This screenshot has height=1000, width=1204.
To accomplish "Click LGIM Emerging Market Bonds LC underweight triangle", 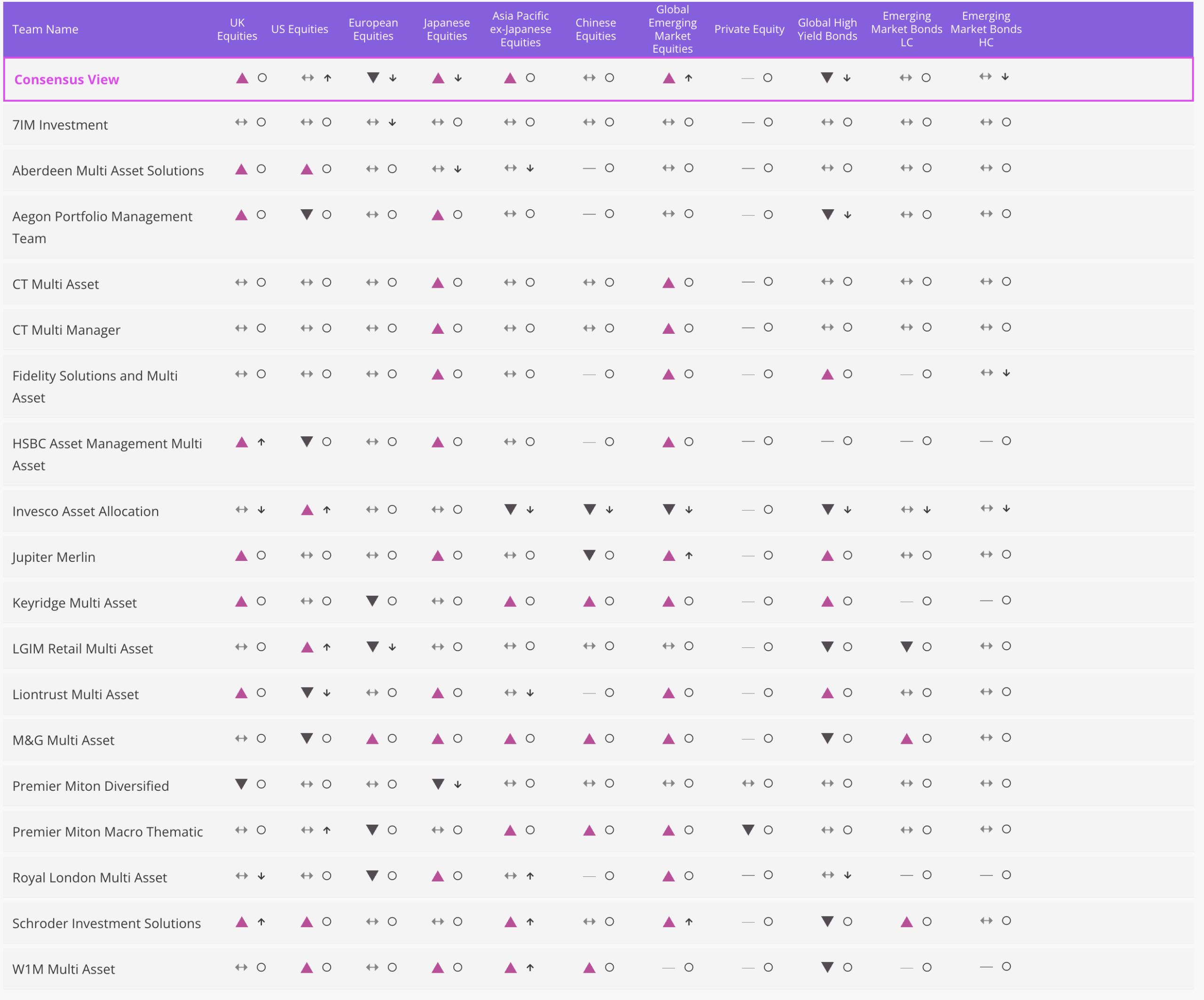I will [906, 647].
